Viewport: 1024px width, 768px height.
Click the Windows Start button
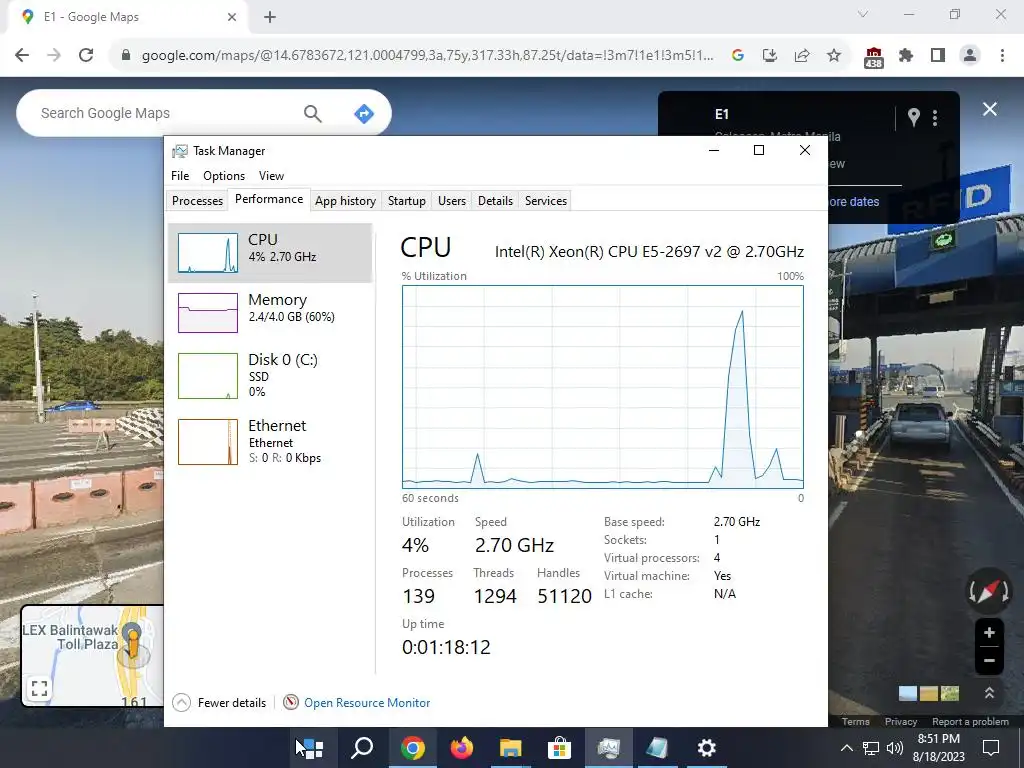313,748
